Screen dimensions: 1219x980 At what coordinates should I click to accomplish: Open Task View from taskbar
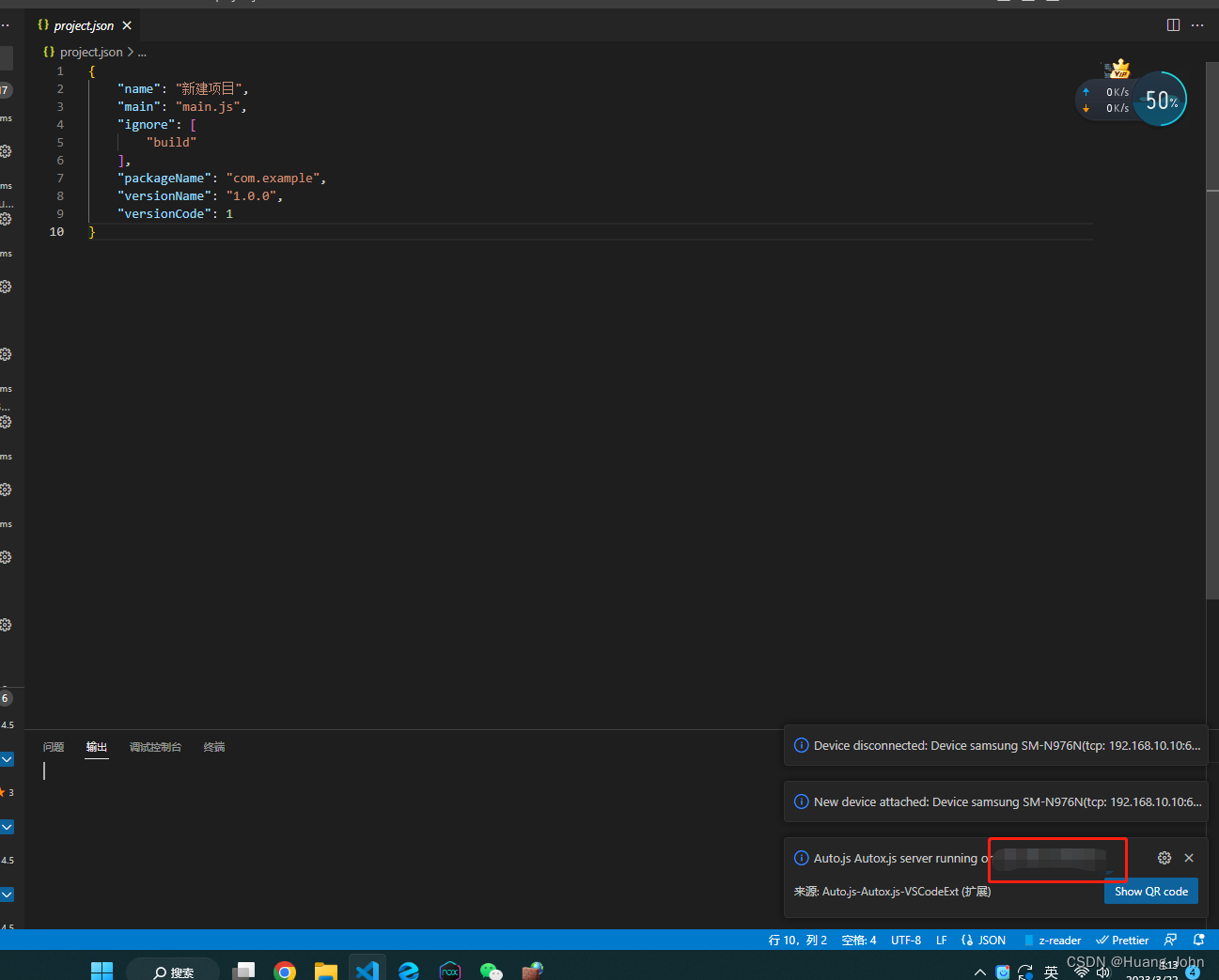(x=243, y=972)
